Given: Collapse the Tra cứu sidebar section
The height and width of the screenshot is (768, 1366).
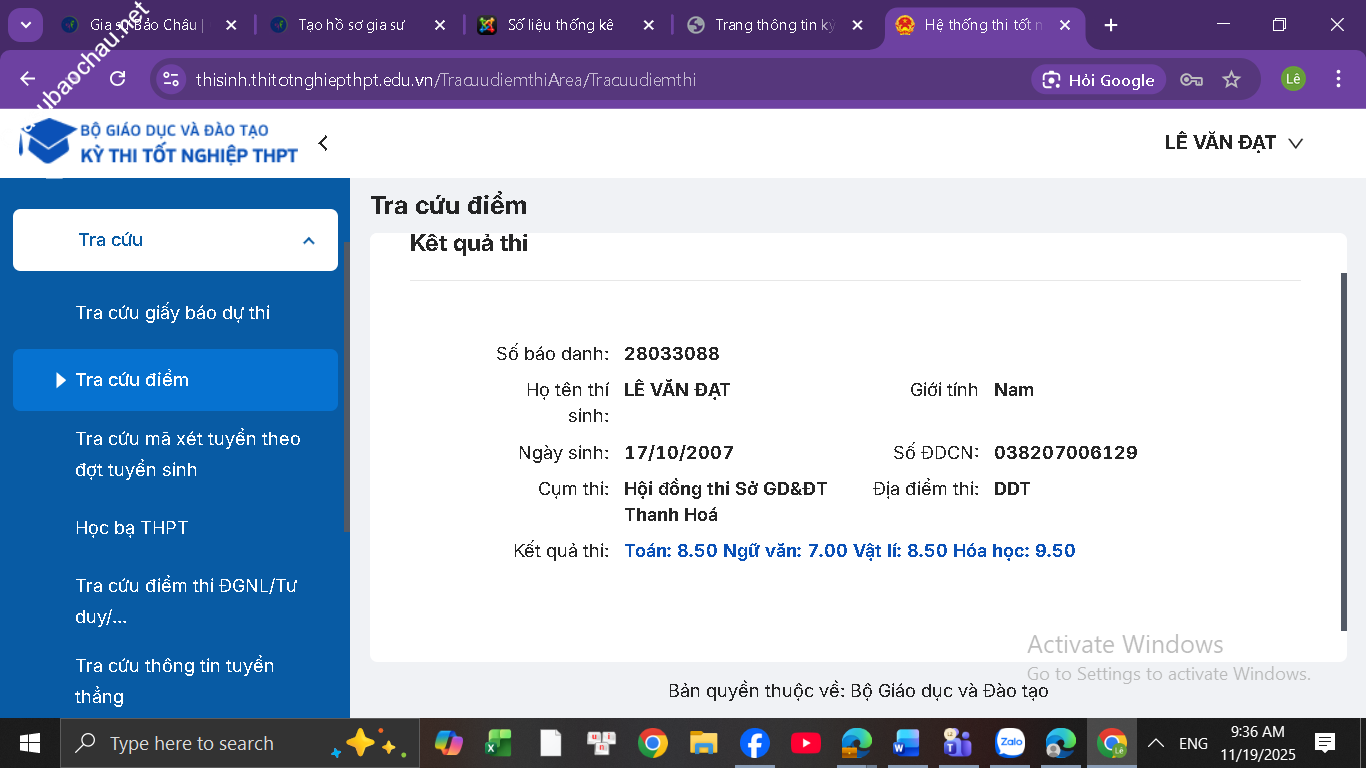Looking at the screenshot, I should click(308, 240).
